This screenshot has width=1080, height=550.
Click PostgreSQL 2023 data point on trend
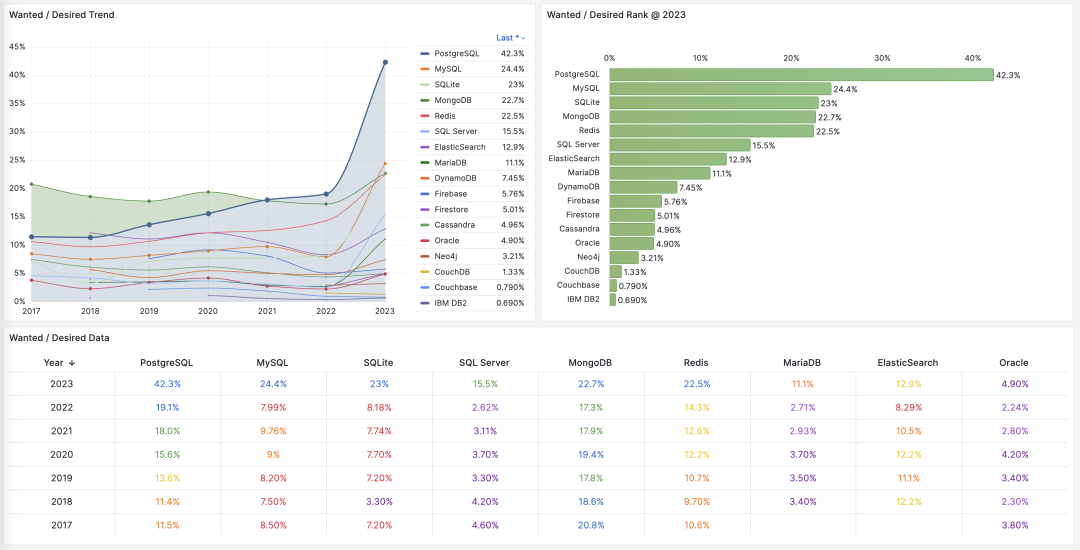pyautogui.click(x=385, y=62)
